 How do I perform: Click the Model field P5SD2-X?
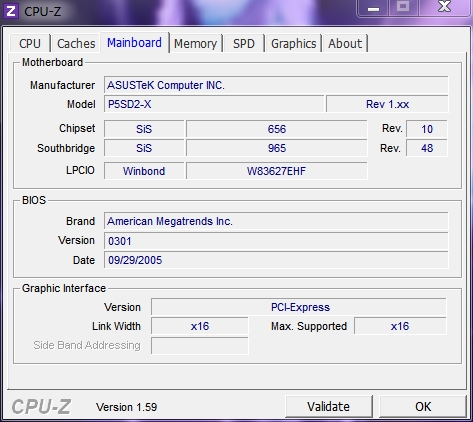[214, 104]
